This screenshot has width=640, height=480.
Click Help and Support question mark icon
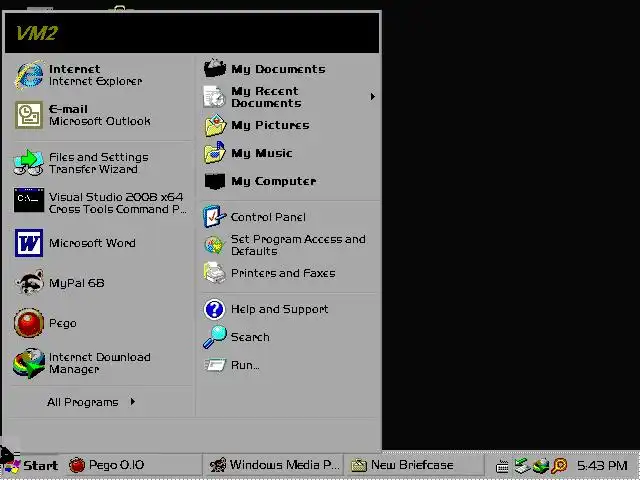[214, 309]
